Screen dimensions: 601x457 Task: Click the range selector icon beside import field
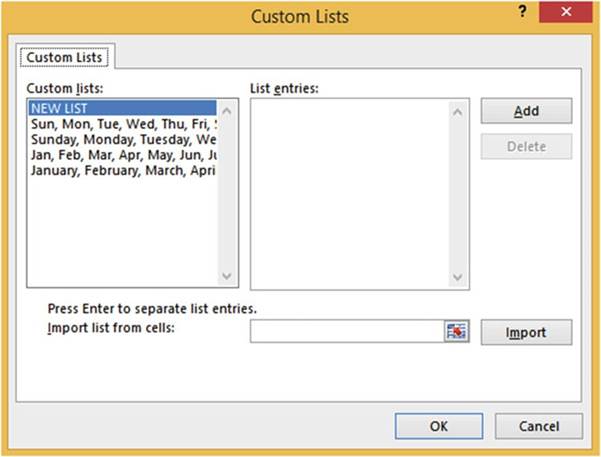coord(456,332)
